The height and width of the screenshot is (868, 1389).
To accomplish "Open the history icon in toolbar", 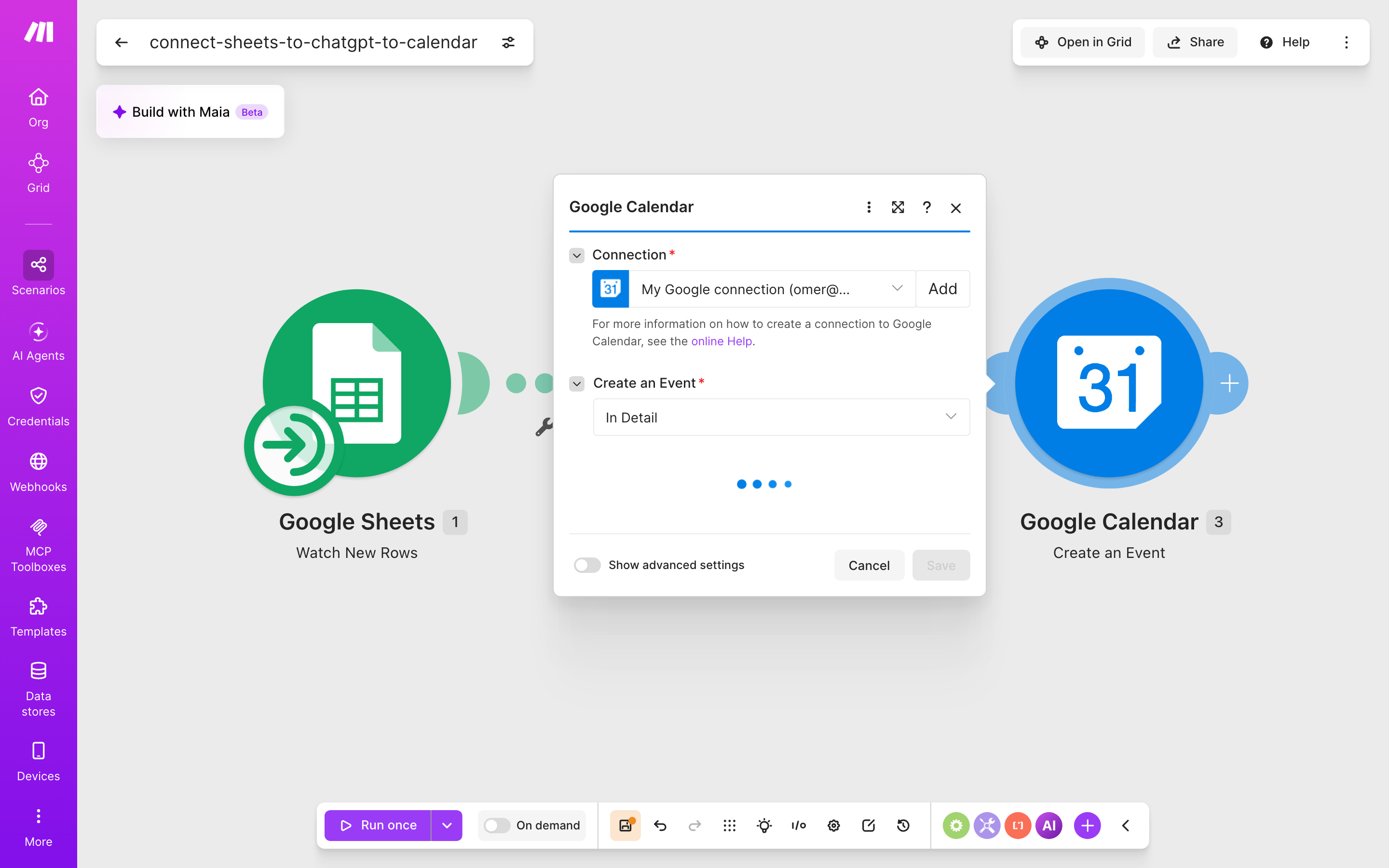I will pos(903,825).
